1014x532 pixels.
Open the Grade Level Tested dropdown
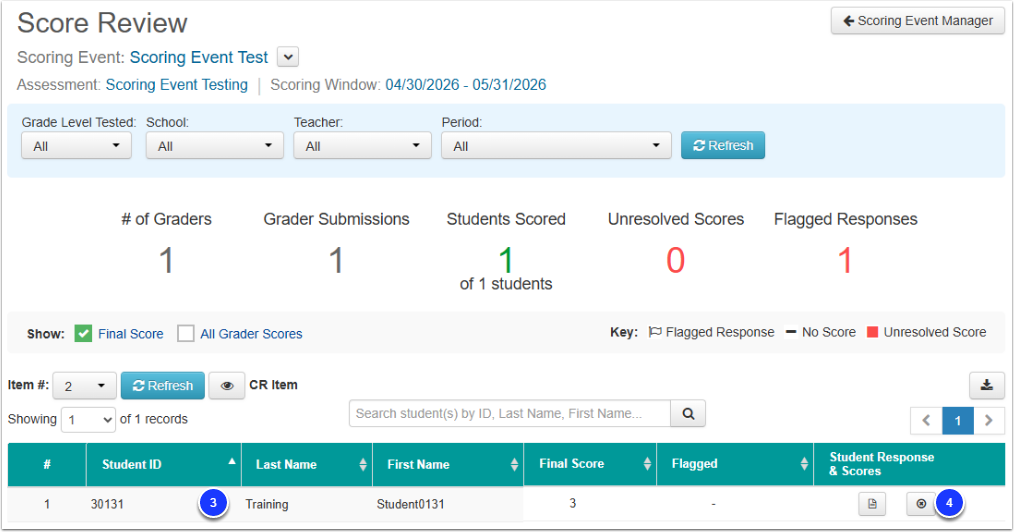pyautogui.click(x=76, y=145)
